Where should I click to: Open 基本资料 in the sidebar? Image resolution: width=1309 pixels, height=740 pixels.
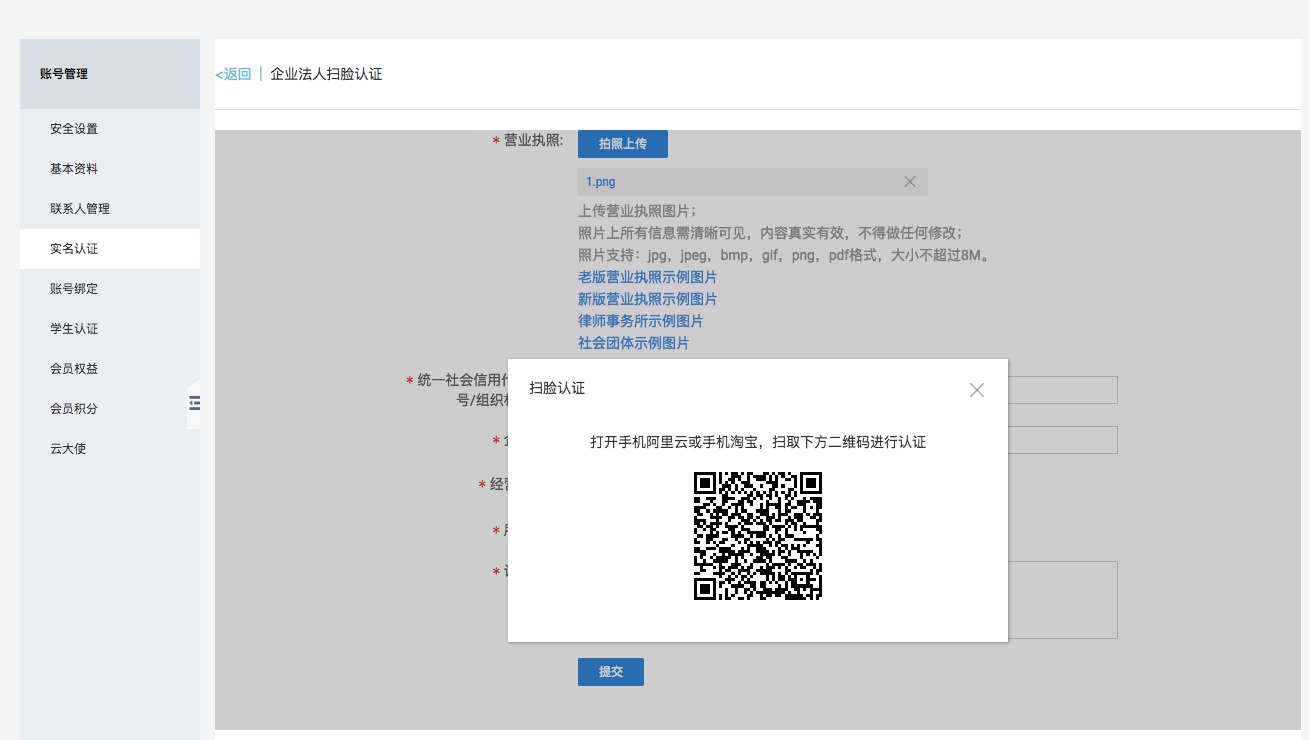(74, 169)
